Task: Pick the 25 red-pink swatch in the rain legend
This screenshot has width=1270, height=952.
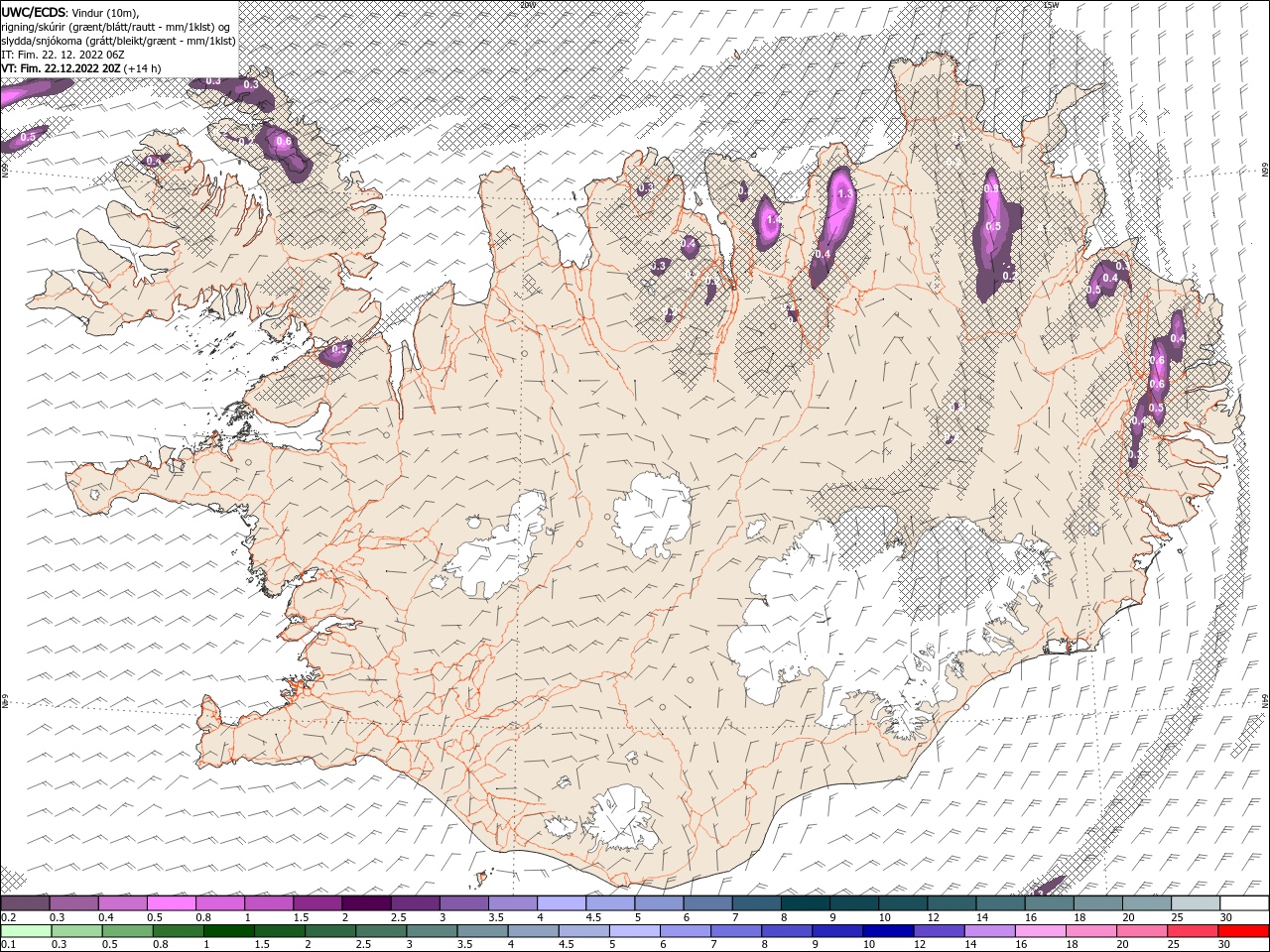Action: coord(1193,931)
